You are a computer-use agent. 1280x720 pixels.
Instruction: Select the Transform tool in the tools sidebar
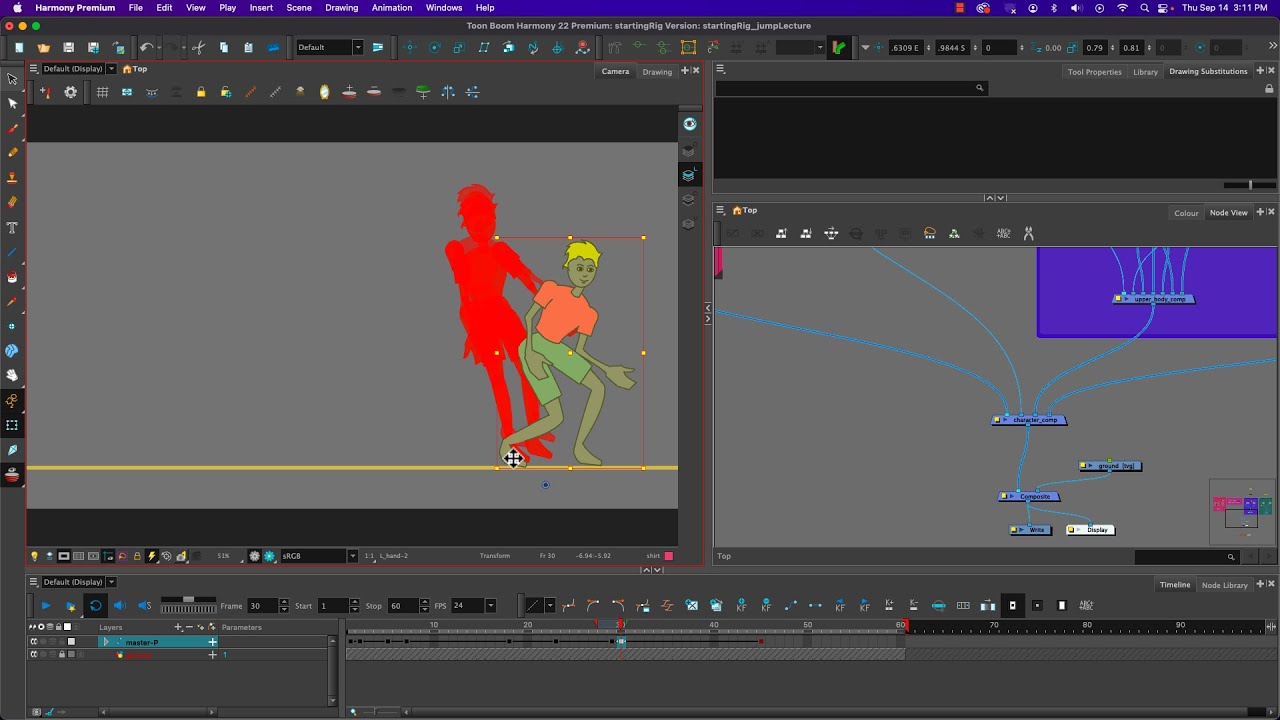(12, 79)
